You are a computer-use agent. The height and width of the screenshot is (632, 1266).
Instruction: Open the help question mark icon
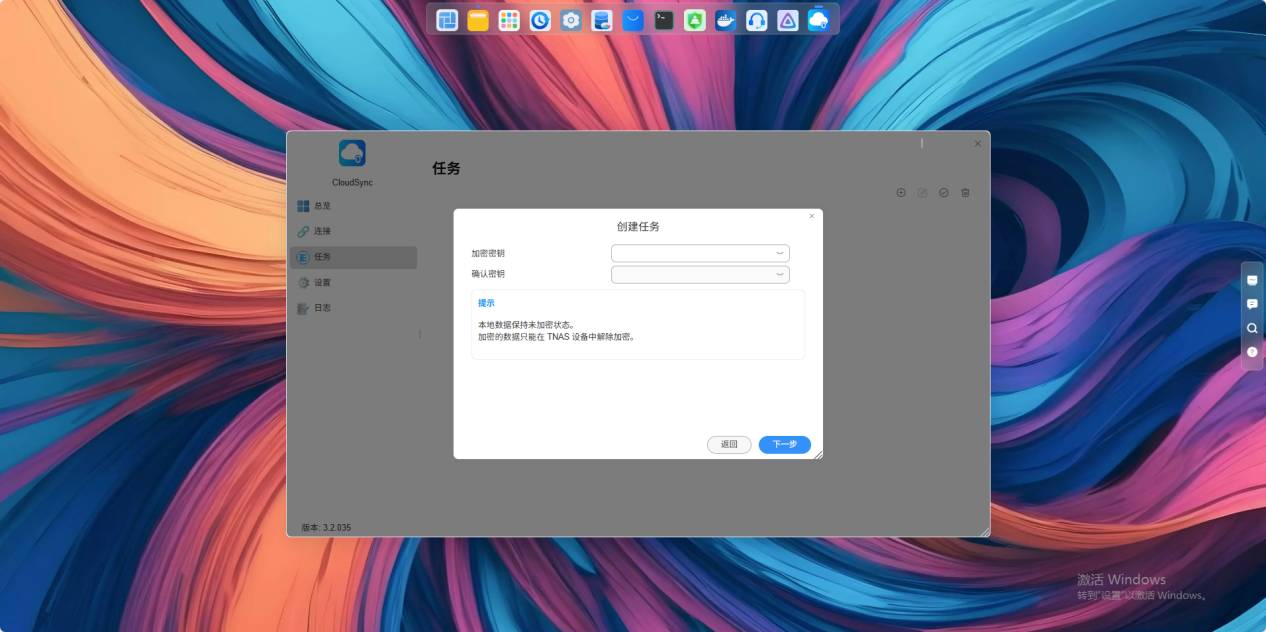pos(1252,352)
